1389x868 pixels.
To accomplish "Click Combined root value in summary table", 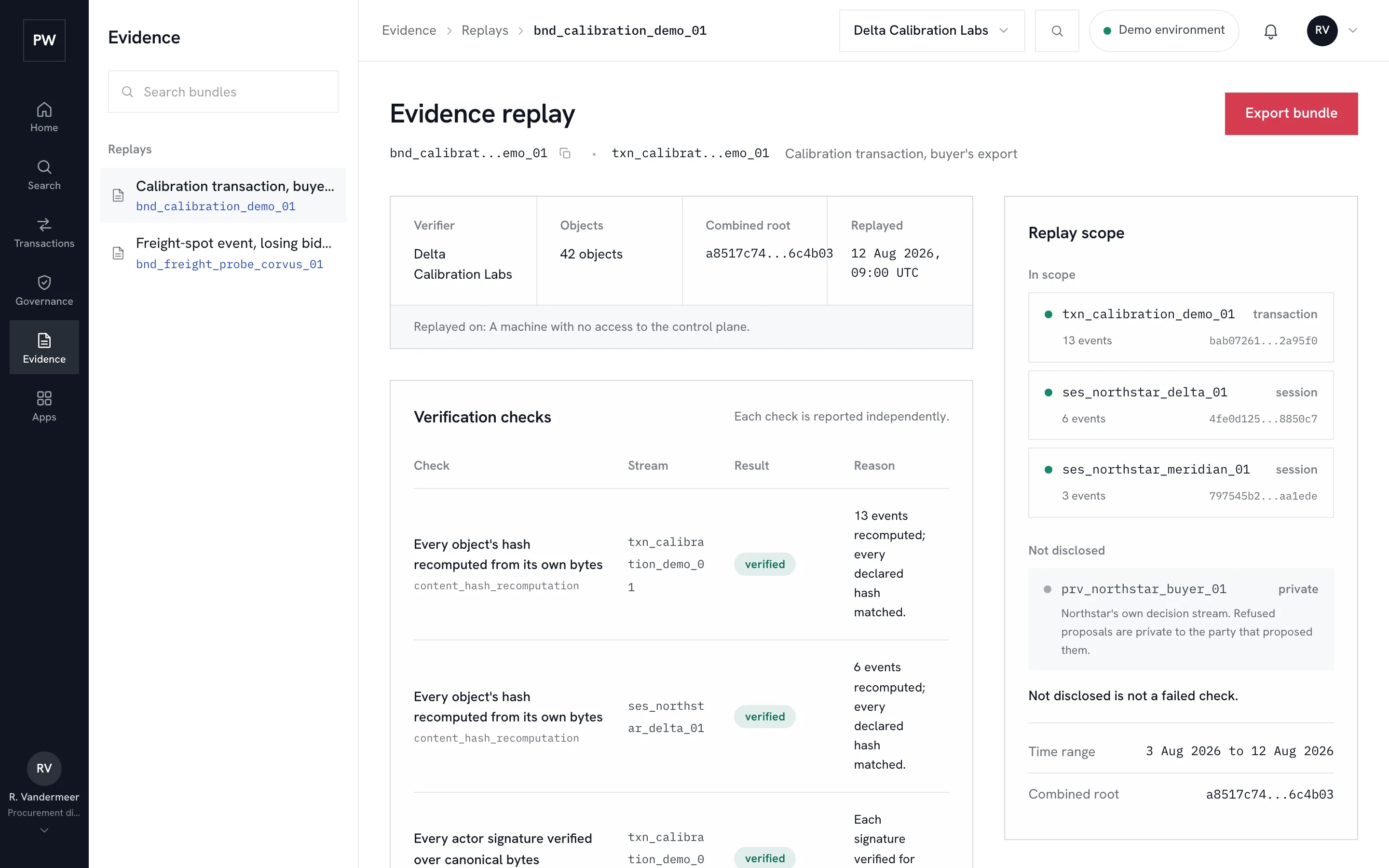I will (x=769, y=253).
